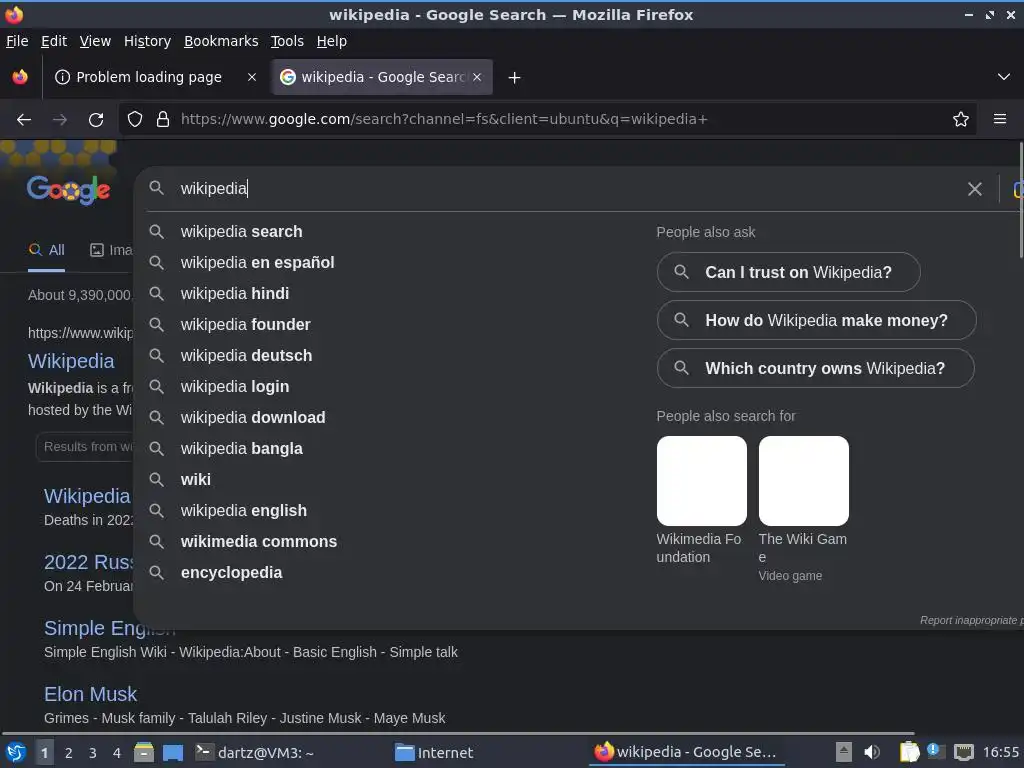Open the system start menu icon
The image size is (1024, 768).
click(15, 752)
